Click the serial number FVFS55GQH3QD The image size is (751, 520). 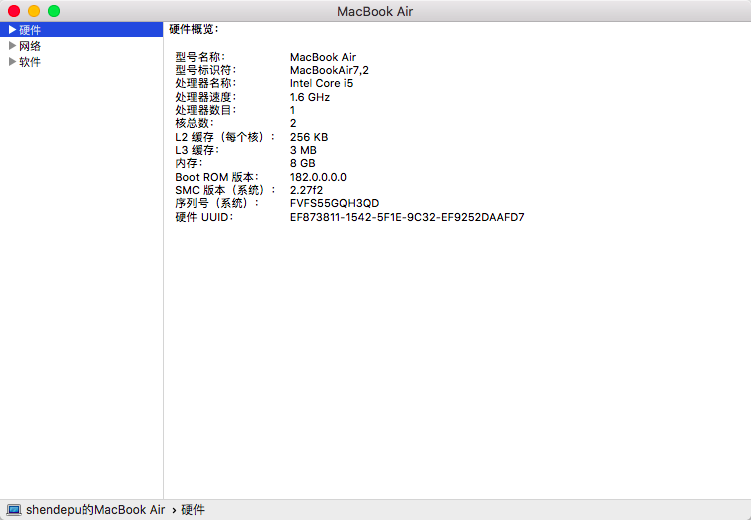coord(334,203)
